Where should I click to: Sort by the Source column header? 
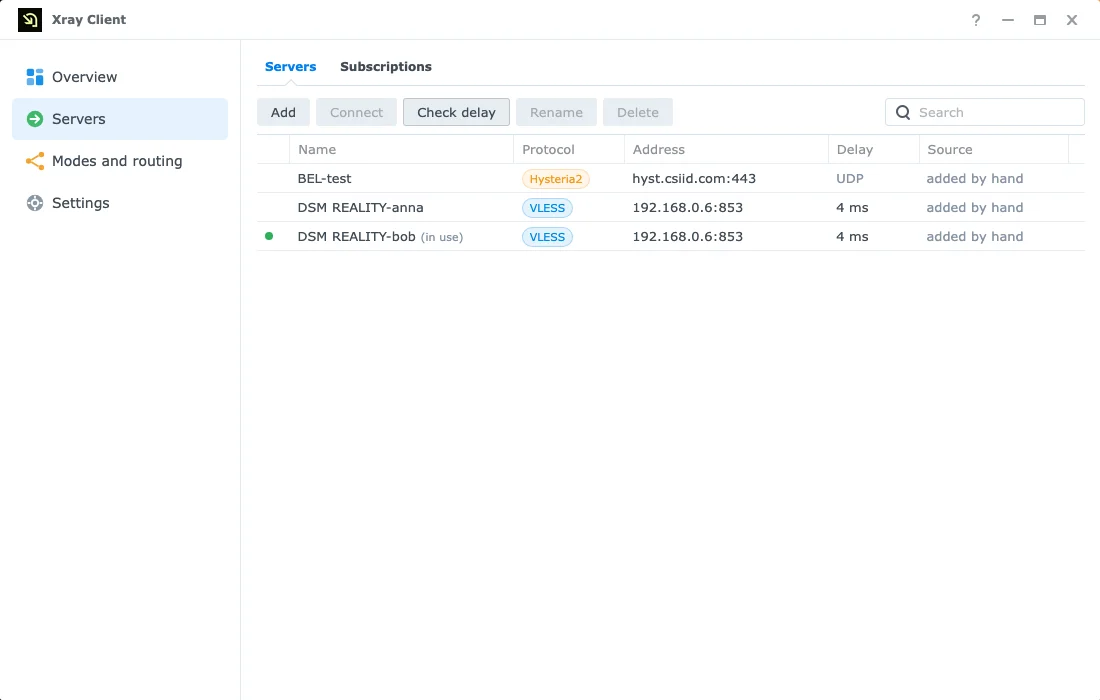point(993,149)
